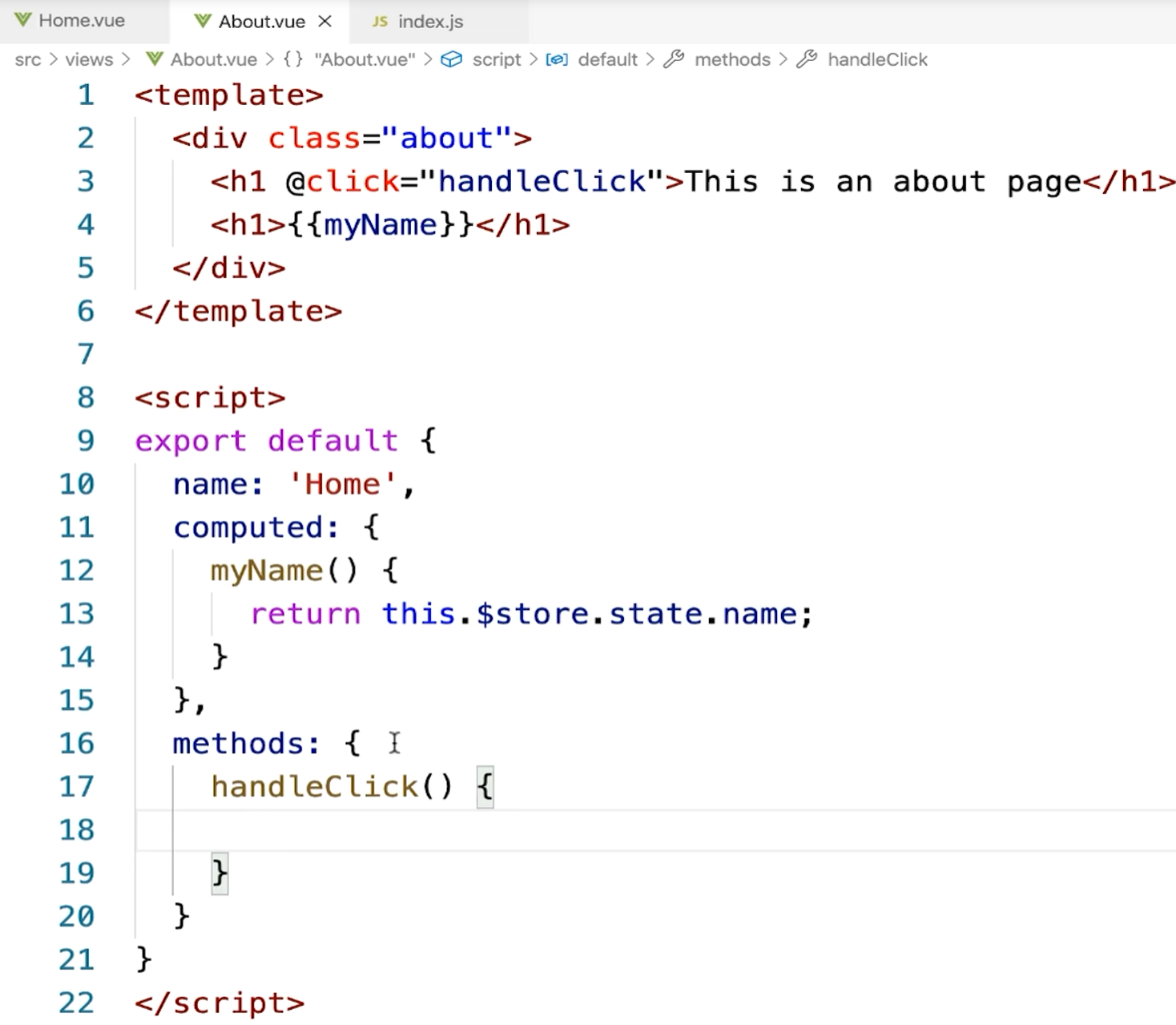Click the closing </script> tag
Screen dimensions: 1176x1025
(219, 1004)
